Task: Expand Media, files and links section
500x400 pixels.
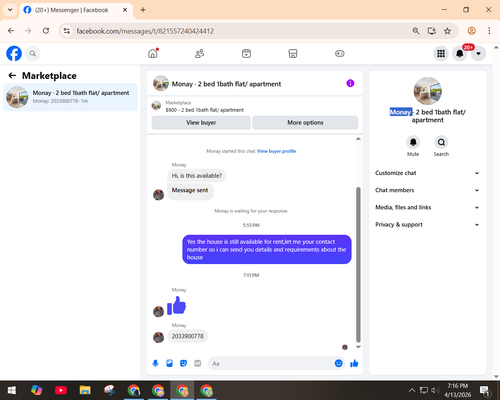Action: tap(427, 207)
